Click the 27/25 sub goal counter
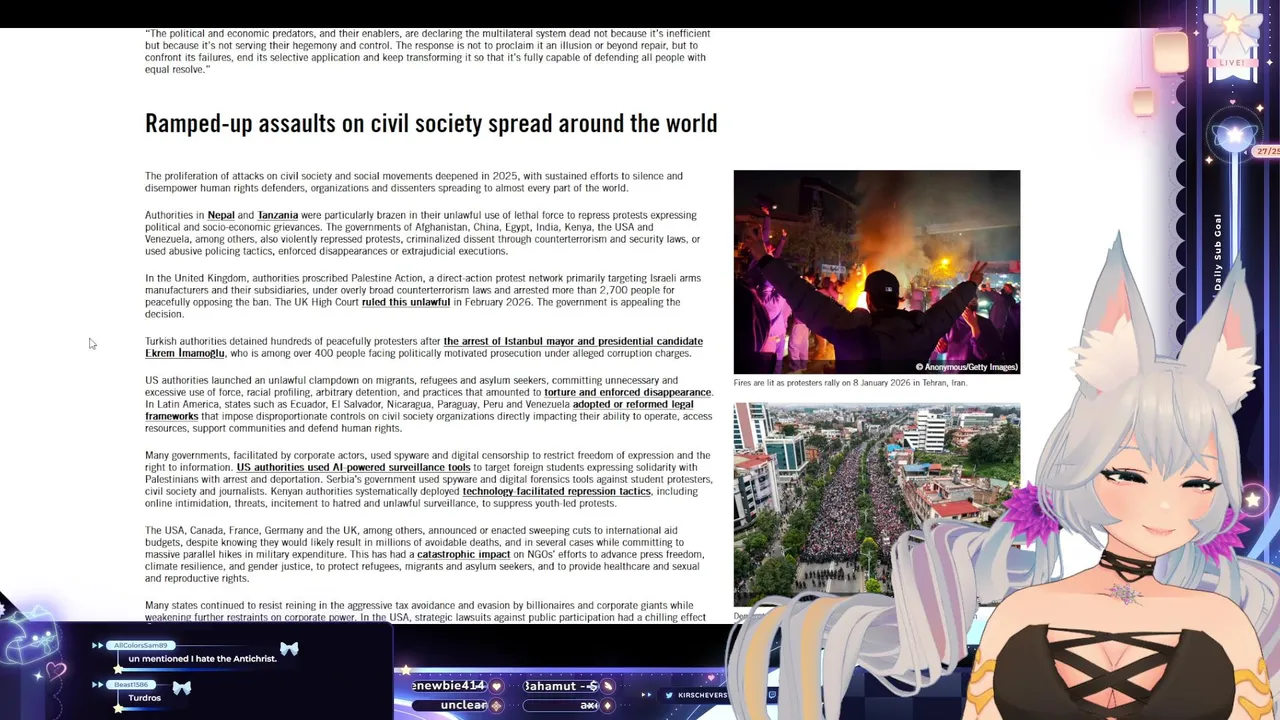Screen dimensions: 1280x720 click(1268, 151)
